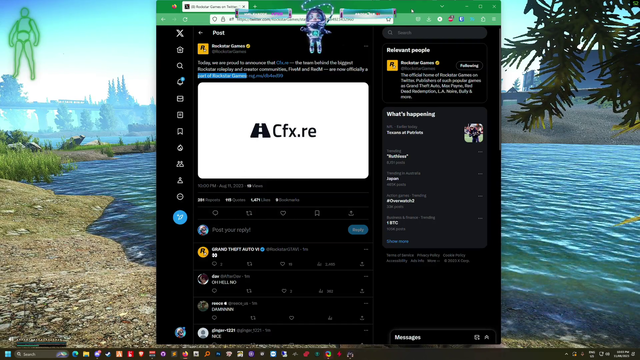Open more options on the Rockstar post

click(366, 46)
